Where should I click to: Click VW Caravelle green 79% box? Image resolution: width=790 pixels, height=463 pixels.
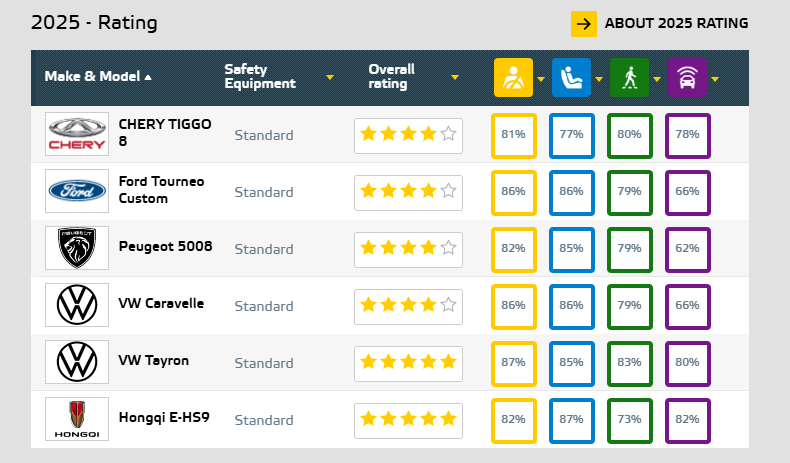[629, 306]
